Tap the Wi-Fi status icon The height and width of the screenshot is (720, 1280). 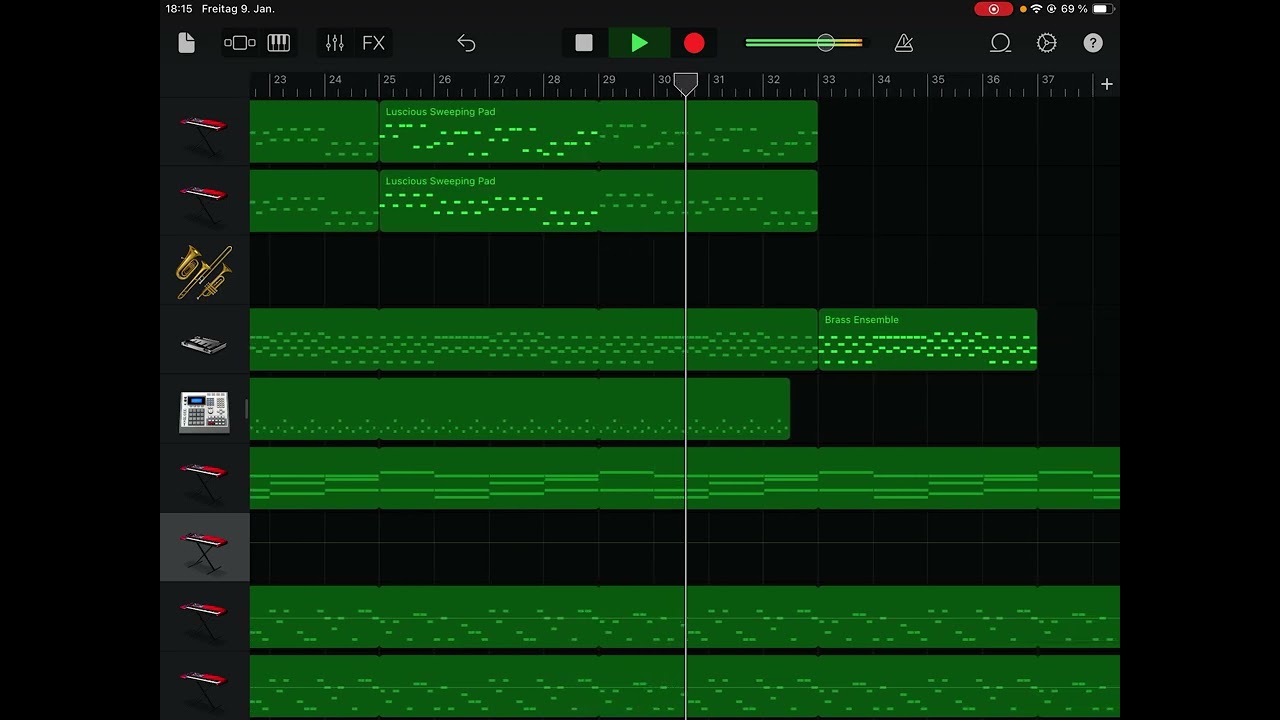[x=1036, y=9]
